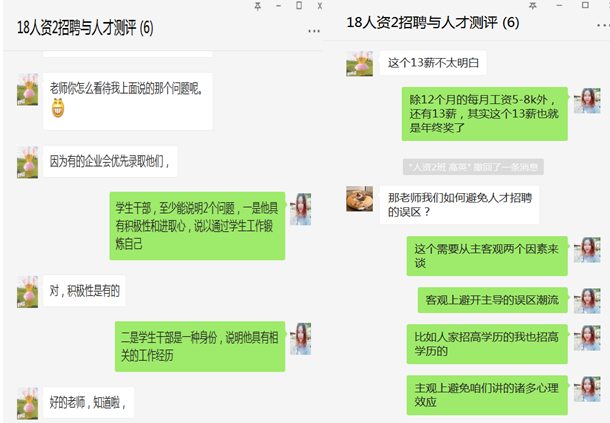Viewport: 610px width, 423px height.
Task: Click student avatar beside '老师你怎么看待' message
Action: 28,89
